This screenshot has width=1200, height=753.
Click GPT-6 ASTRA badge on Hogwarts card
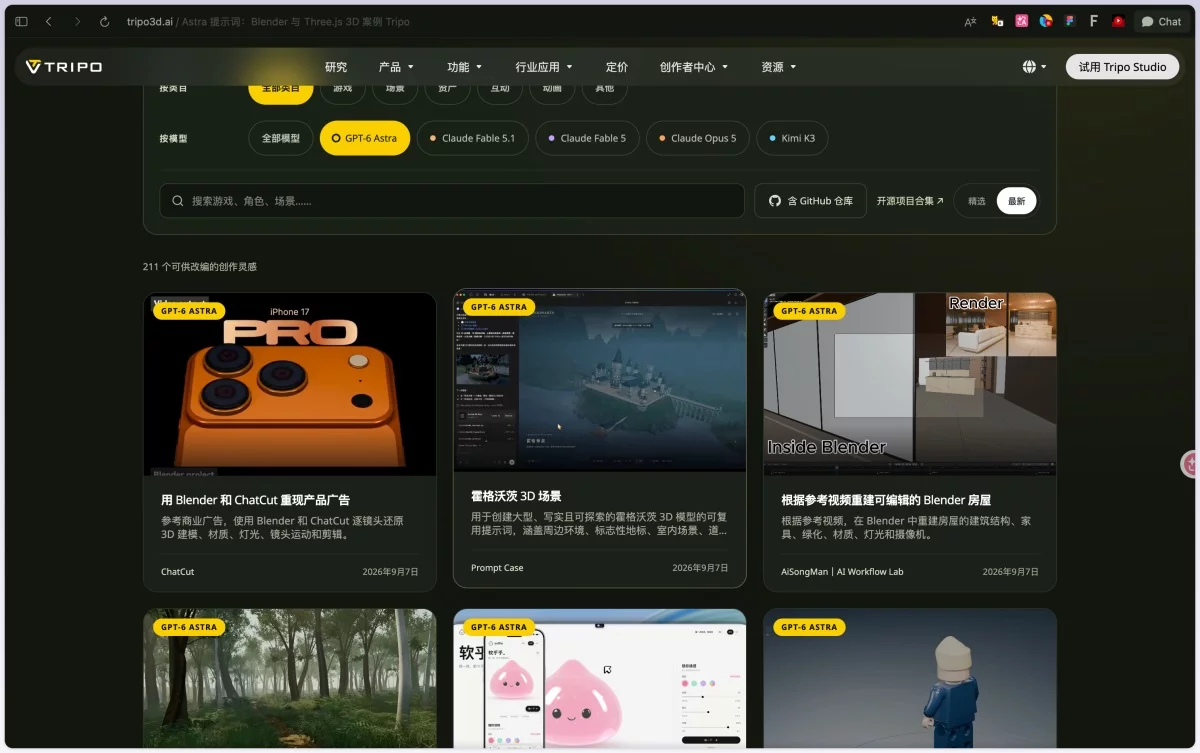tap(499, 307)
